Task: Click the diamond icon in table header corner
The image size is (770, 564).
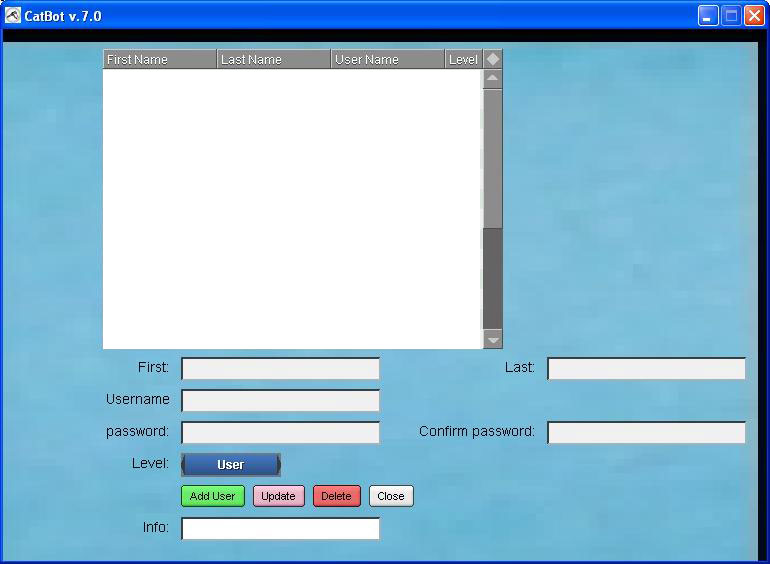Action: [493, 59]
